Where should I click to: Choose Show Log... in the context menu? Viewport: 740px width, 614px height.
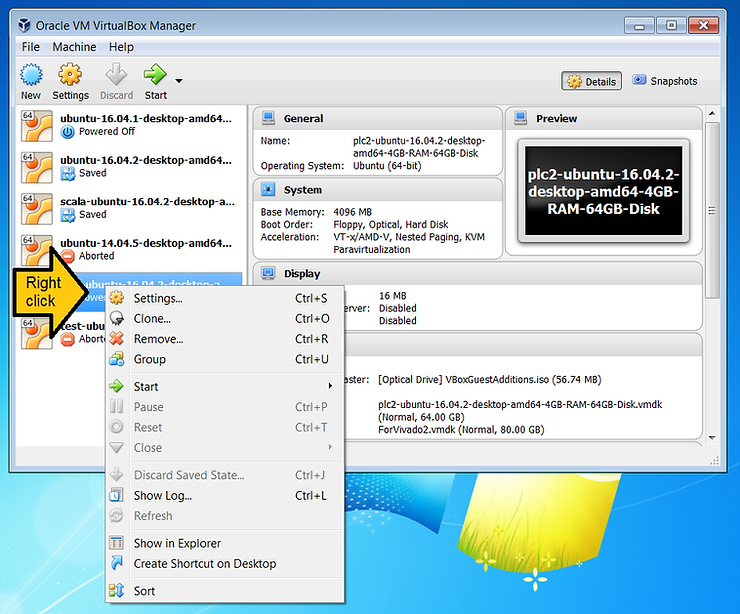click(x=224, y=496)
